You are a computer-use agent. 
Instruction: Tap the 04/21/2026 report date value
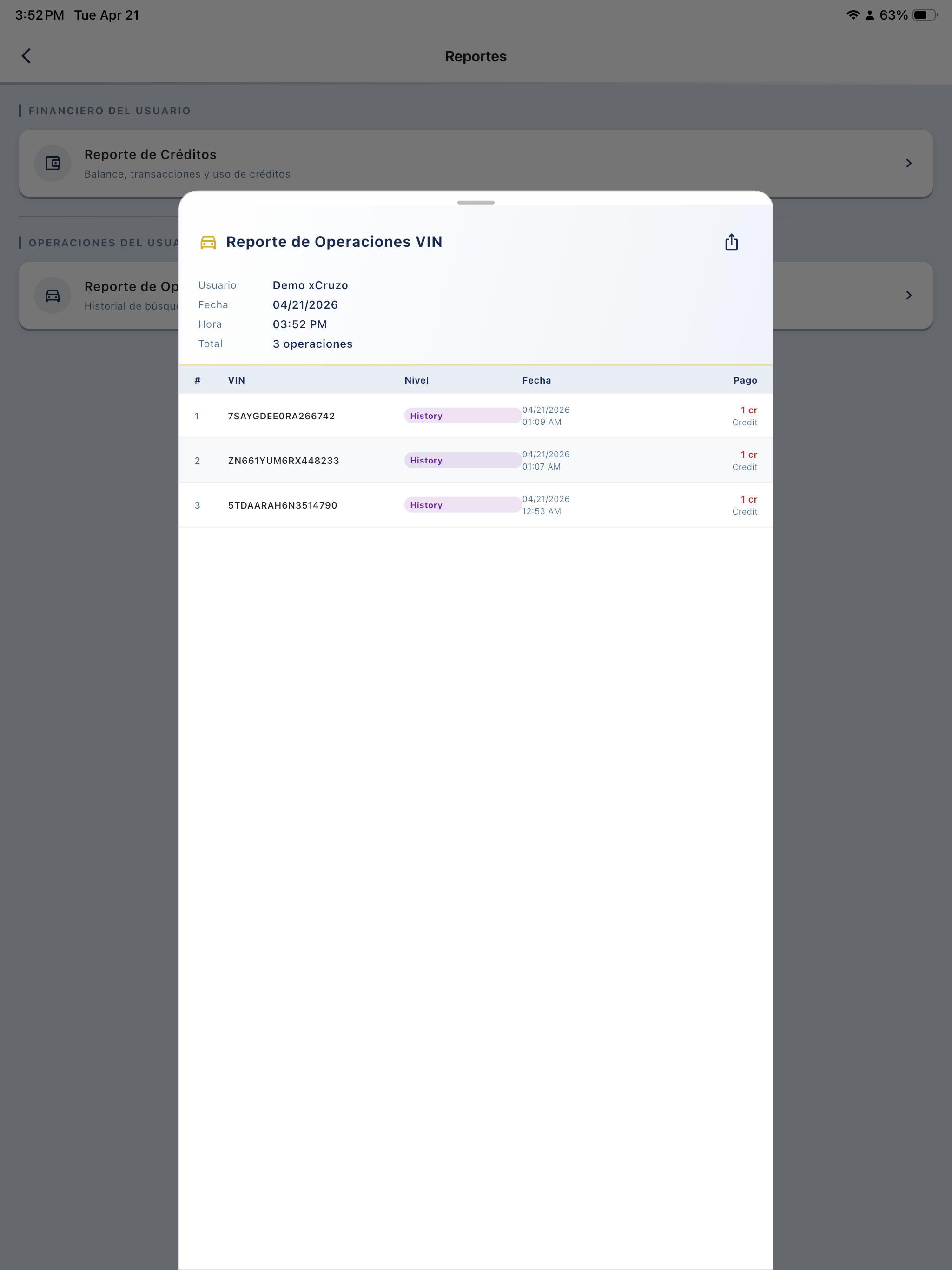coord(305,305)
